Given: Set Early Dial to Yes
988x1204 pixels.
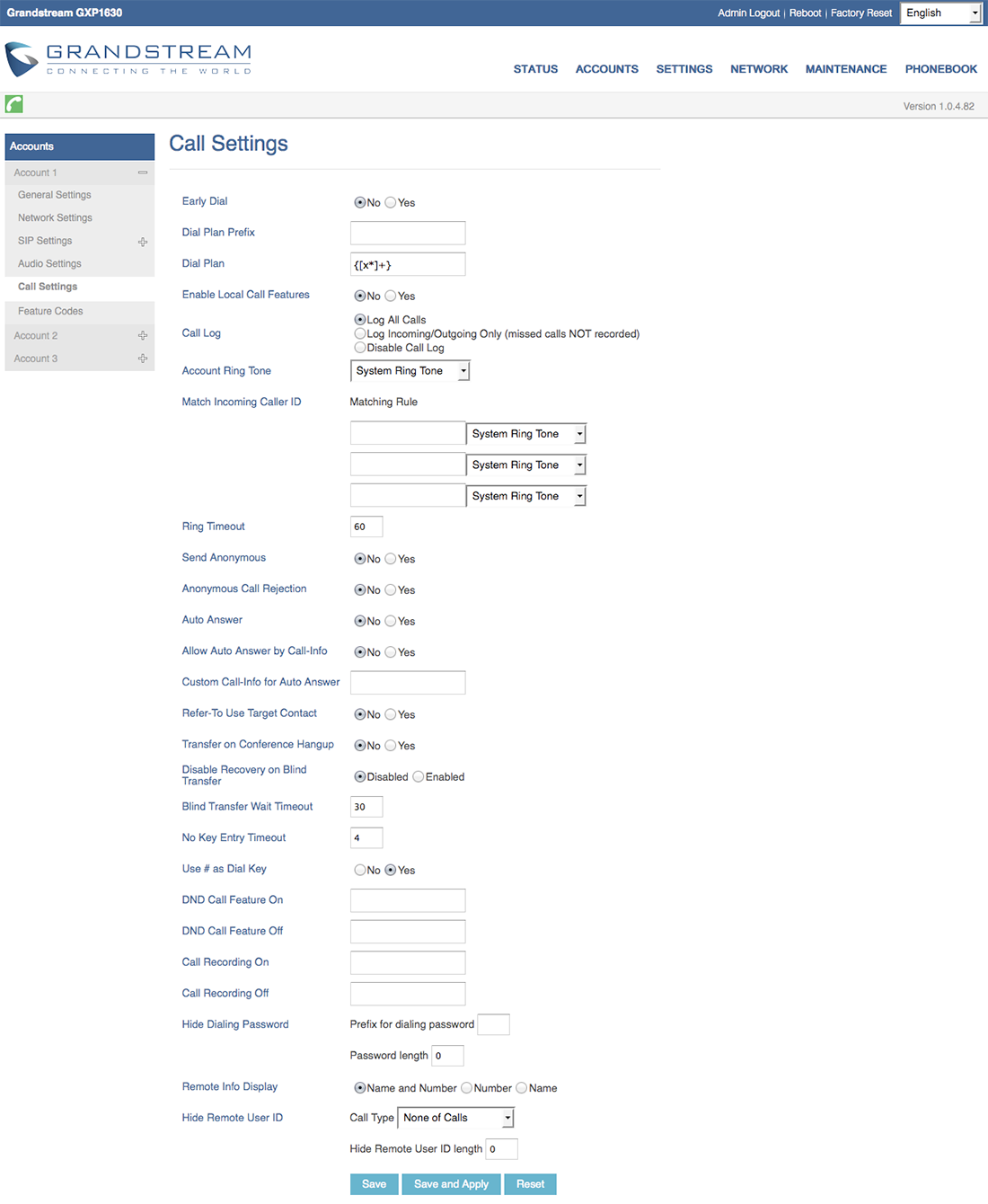Looking at the screenshot, I should tap(391, 203).
